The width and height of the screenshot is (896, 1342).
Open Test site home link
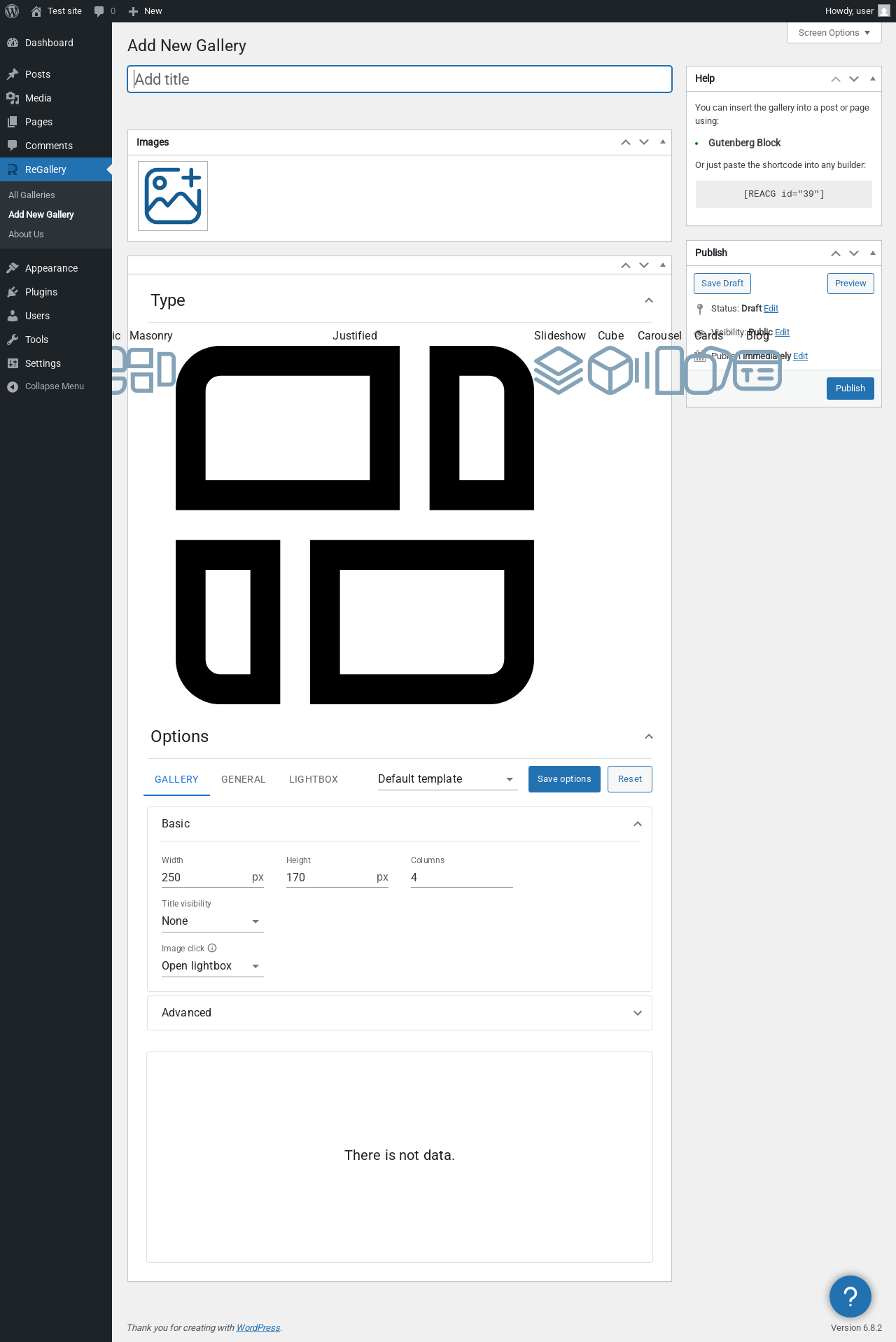pos(56,11)
